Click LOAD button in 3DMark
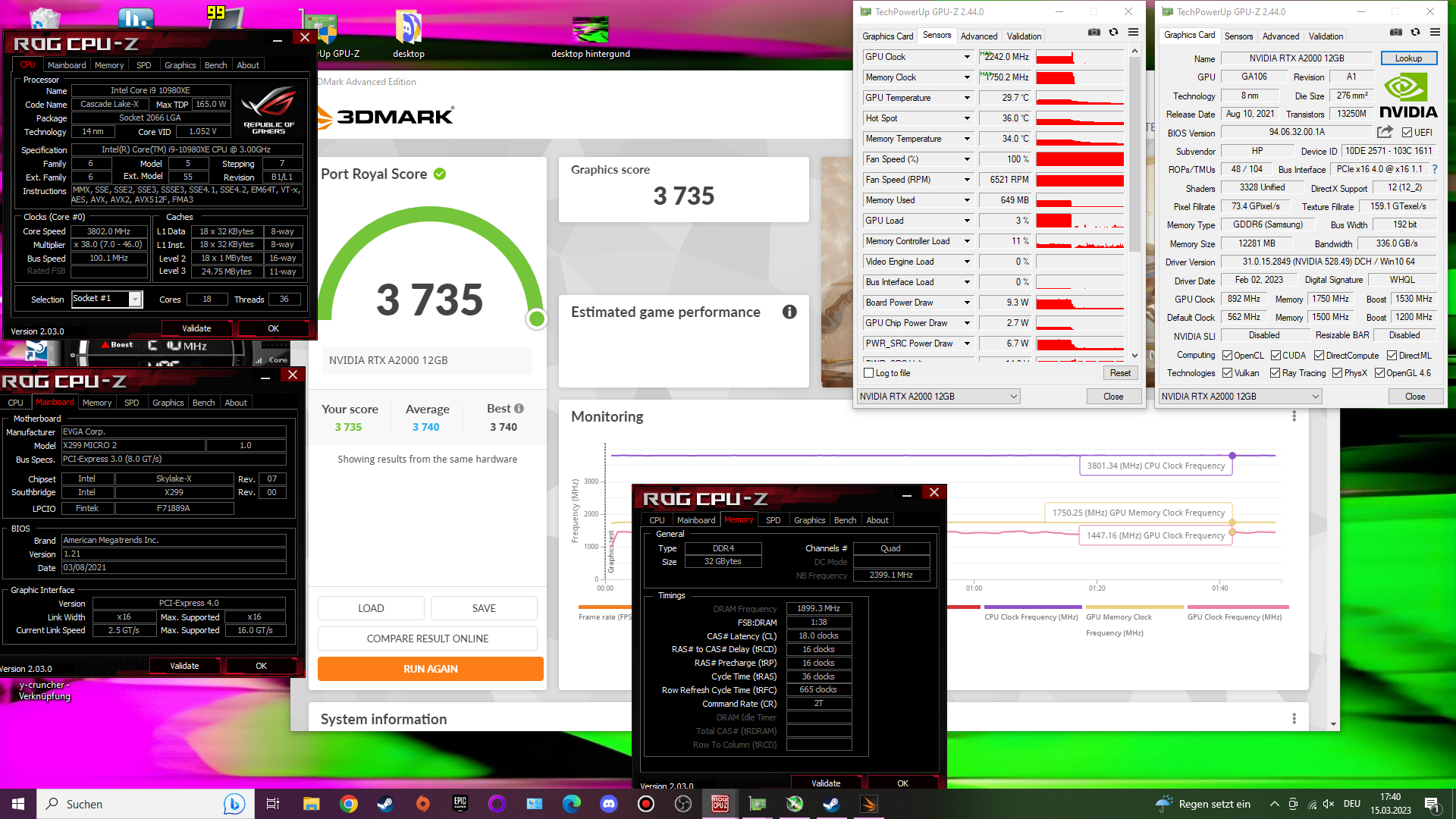Viewport: 1456px width, 819px height. pos(371,608)
